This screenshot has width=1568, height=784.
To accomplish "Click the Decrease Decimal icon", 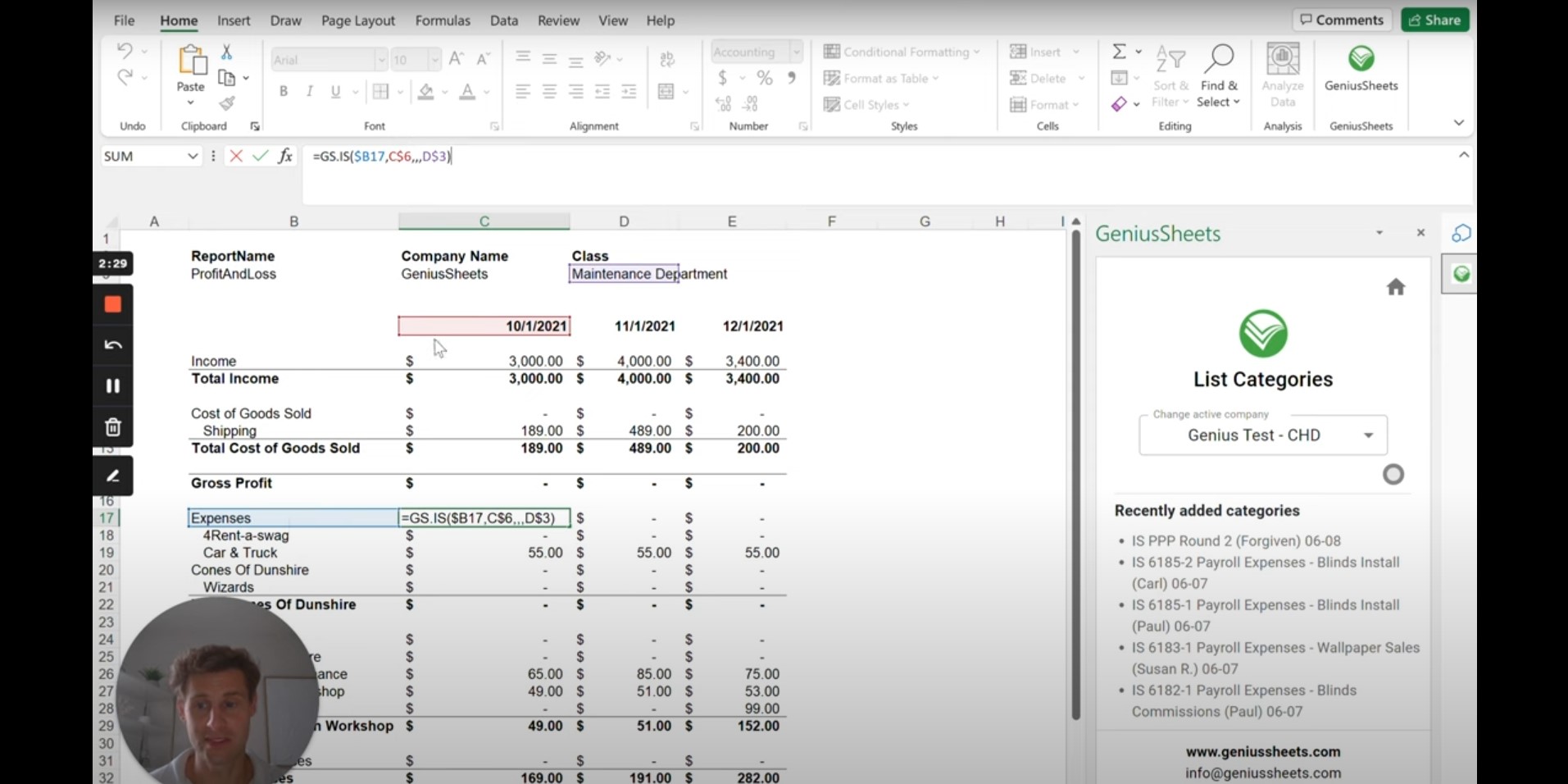I will (x=751, y=104).
